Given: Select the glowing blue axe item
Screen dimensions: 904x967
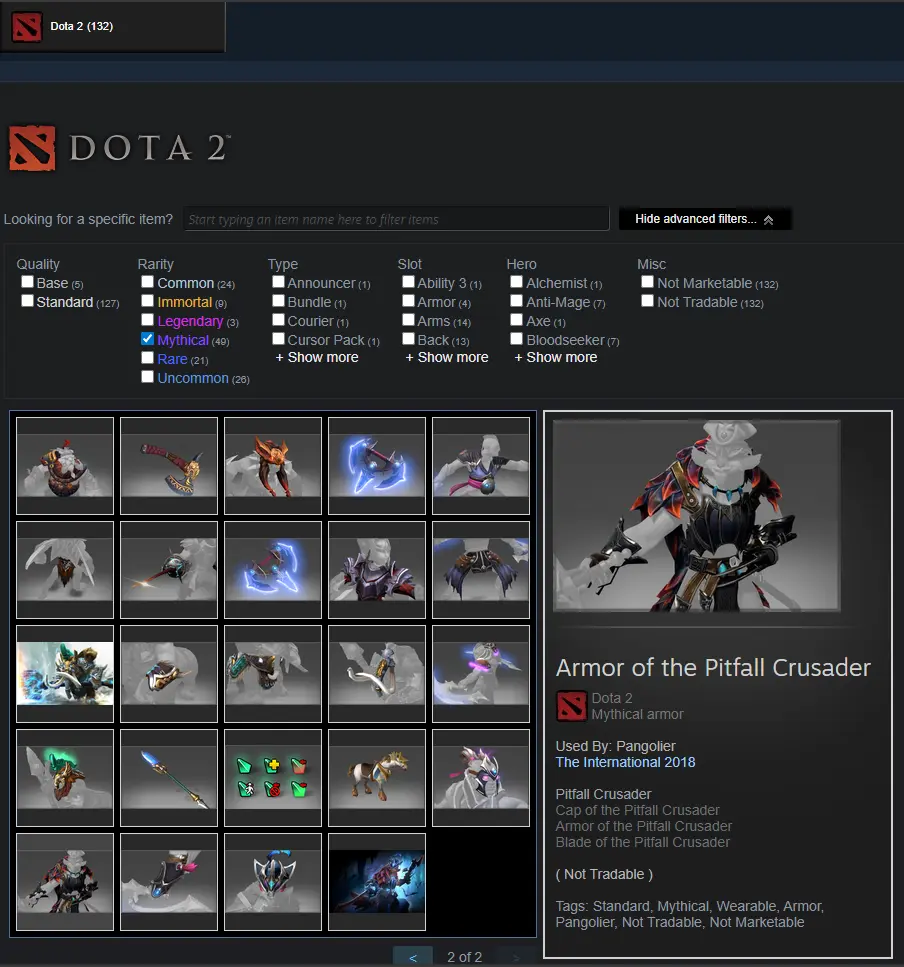Looking at the screenshot, I should 376,465.
